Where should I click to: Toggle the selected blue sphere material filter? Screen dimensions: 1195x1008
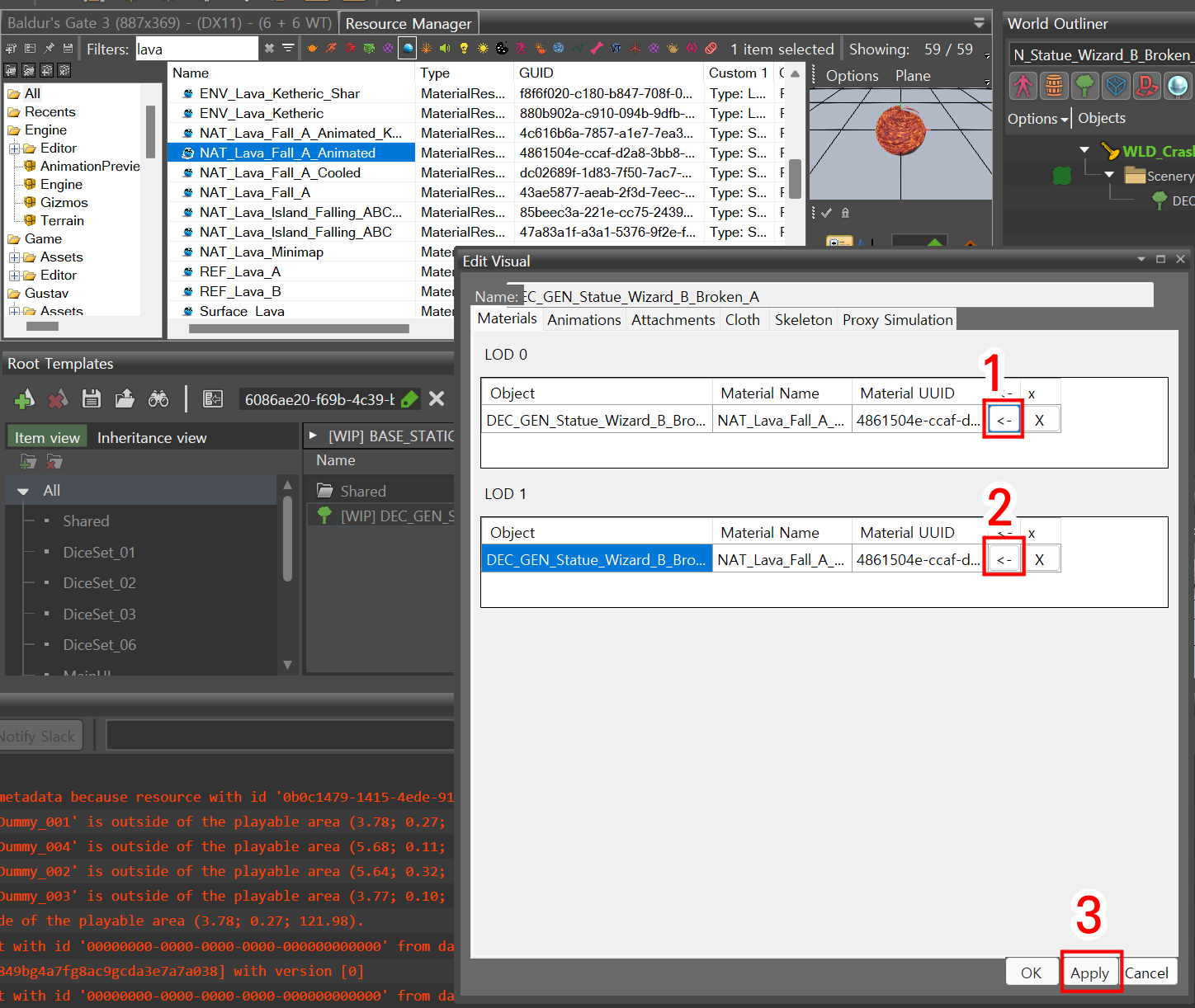(x=408, y=49)
